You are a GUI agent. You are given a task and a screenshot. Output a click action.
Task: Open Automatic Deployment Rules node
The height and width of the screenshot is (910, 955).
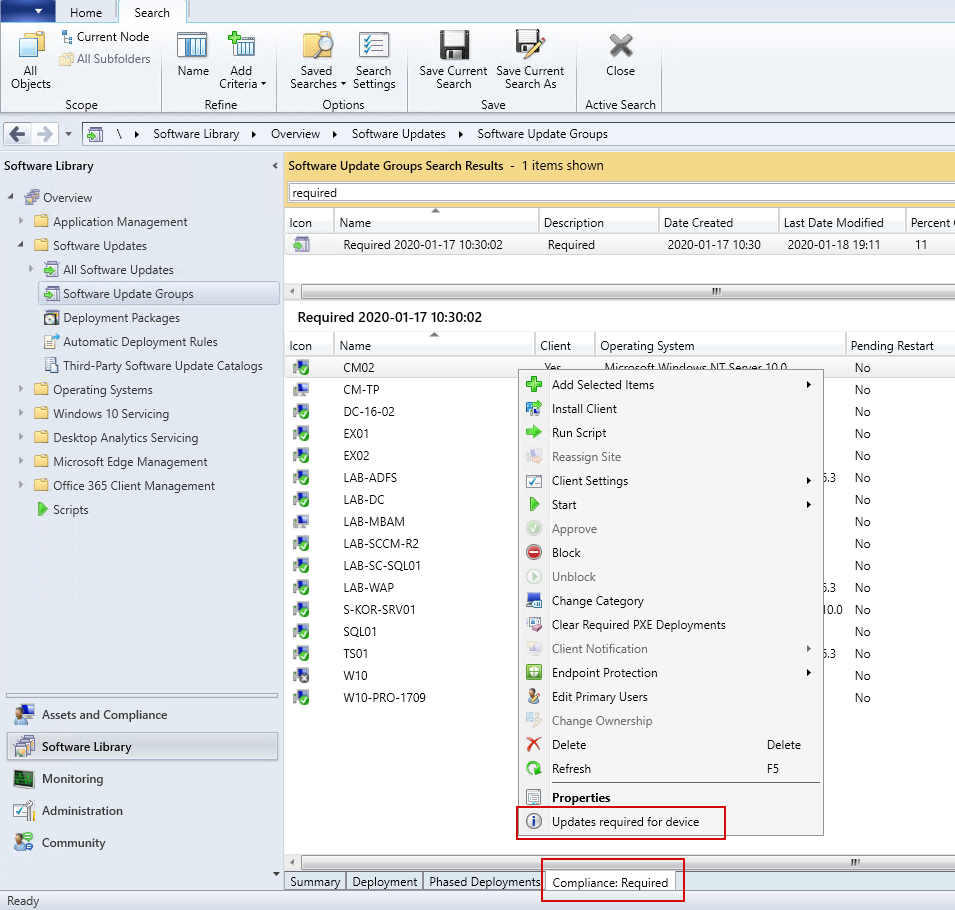(x=131, y=342)
